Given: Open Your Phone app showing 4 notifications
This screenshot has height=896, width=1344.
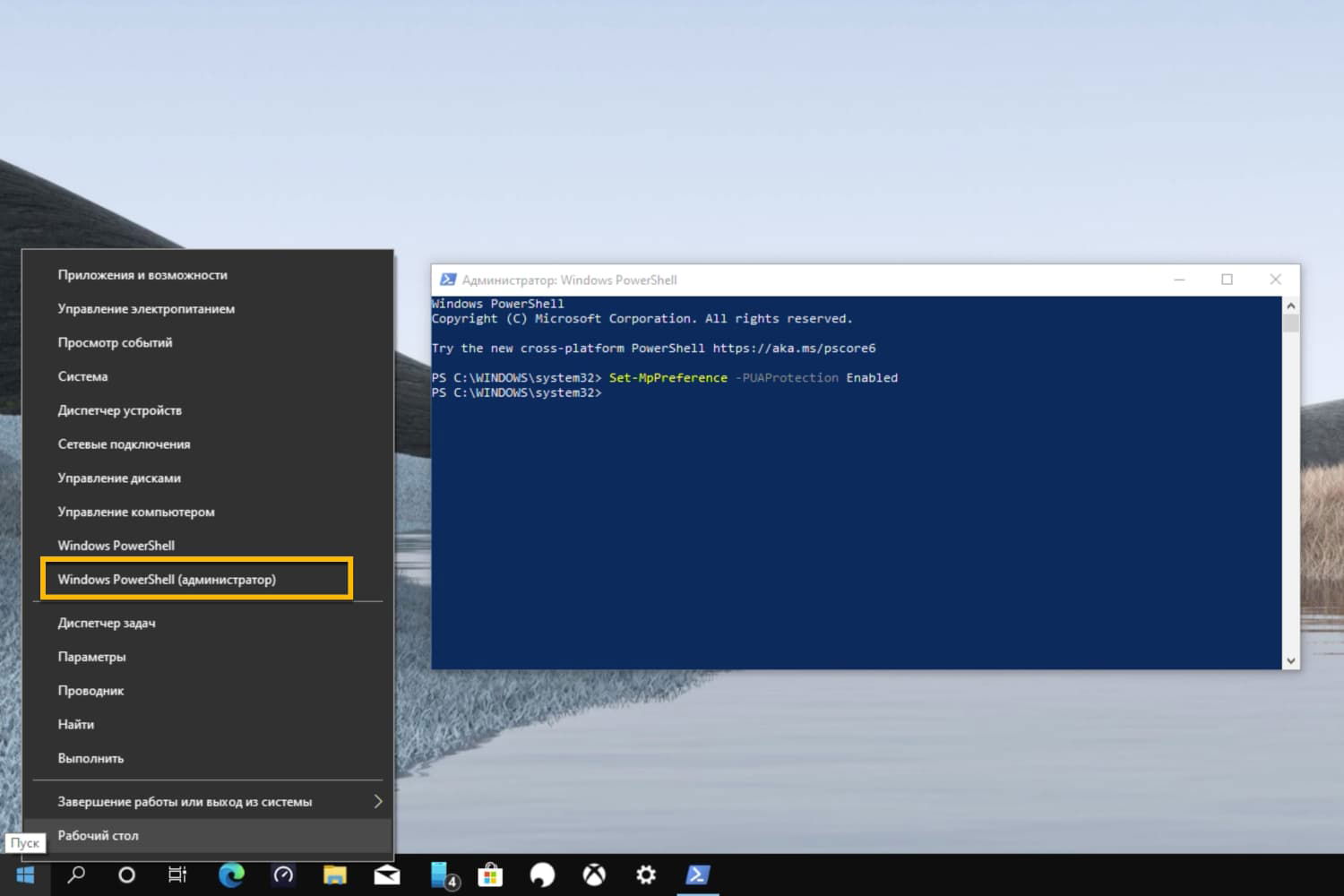Looking at the screenshot, I should point(441,874).
